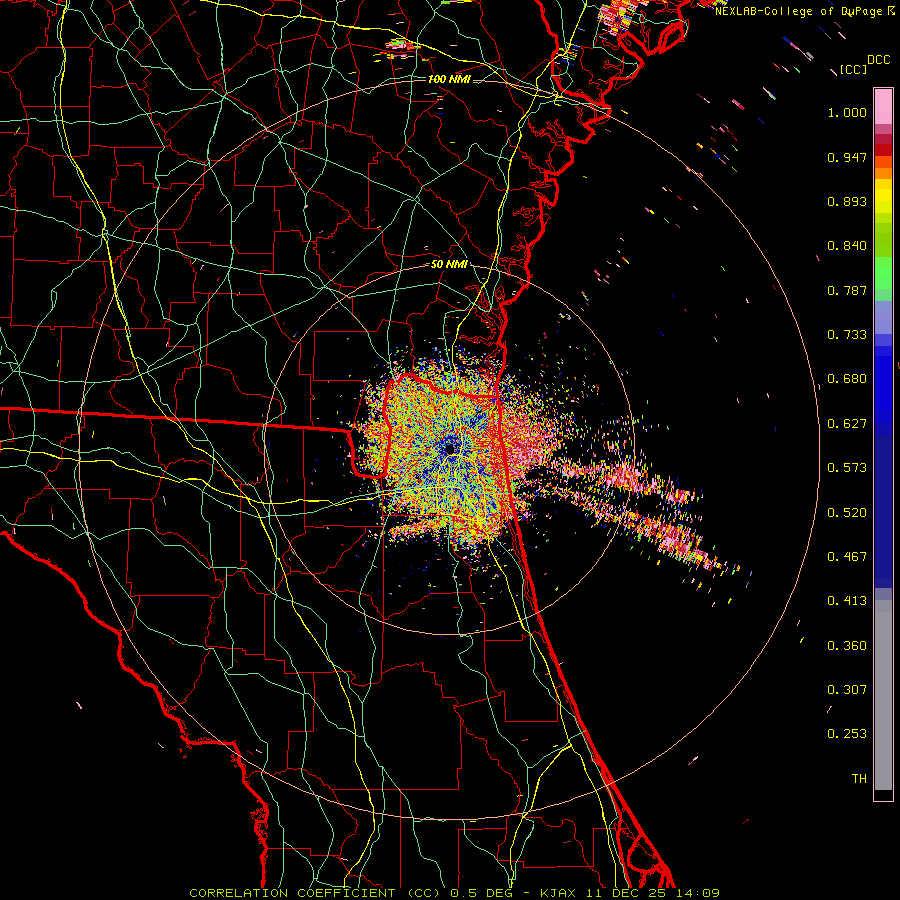The width and height of the screenshot is (900, 900).
Task: Click the 0.680 scale value
Action: tap(847, 379)
